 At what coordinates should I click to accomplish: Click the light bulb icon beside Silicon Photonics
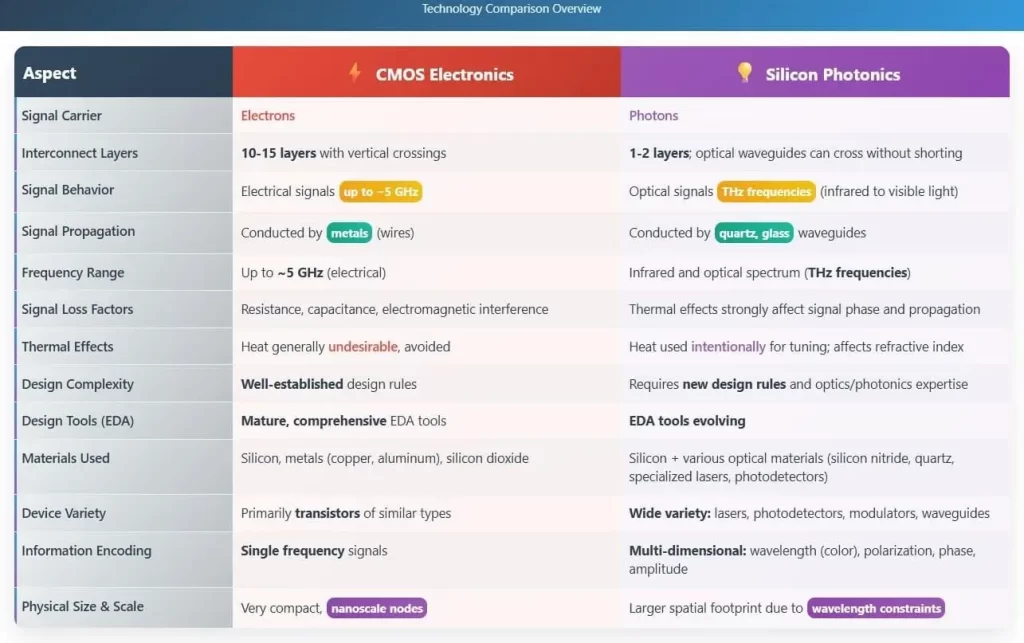pyautogui.click(x=744, y=73)
